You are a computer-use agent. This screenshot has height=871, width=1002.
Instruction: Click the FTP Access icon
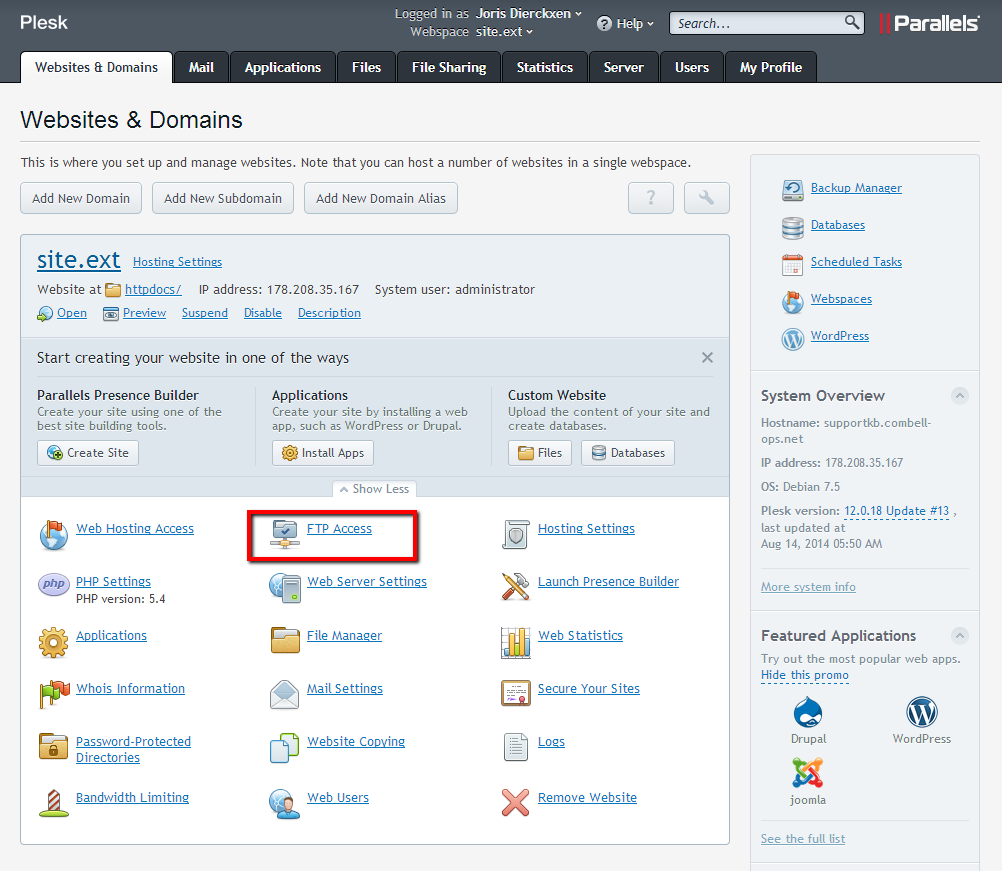[285, 534]
